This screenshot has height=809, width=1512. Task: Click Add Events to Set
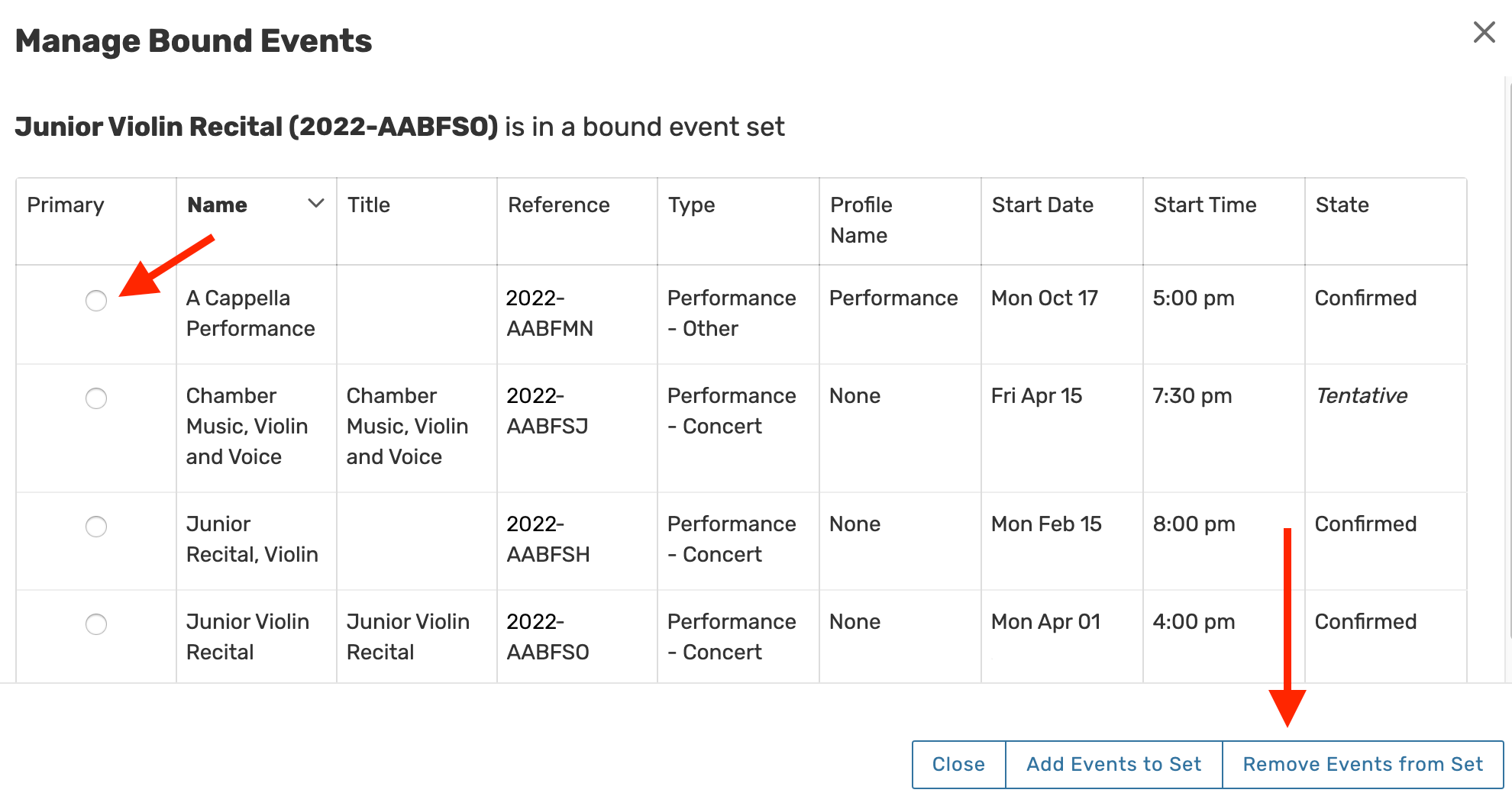pos(1113,764)
